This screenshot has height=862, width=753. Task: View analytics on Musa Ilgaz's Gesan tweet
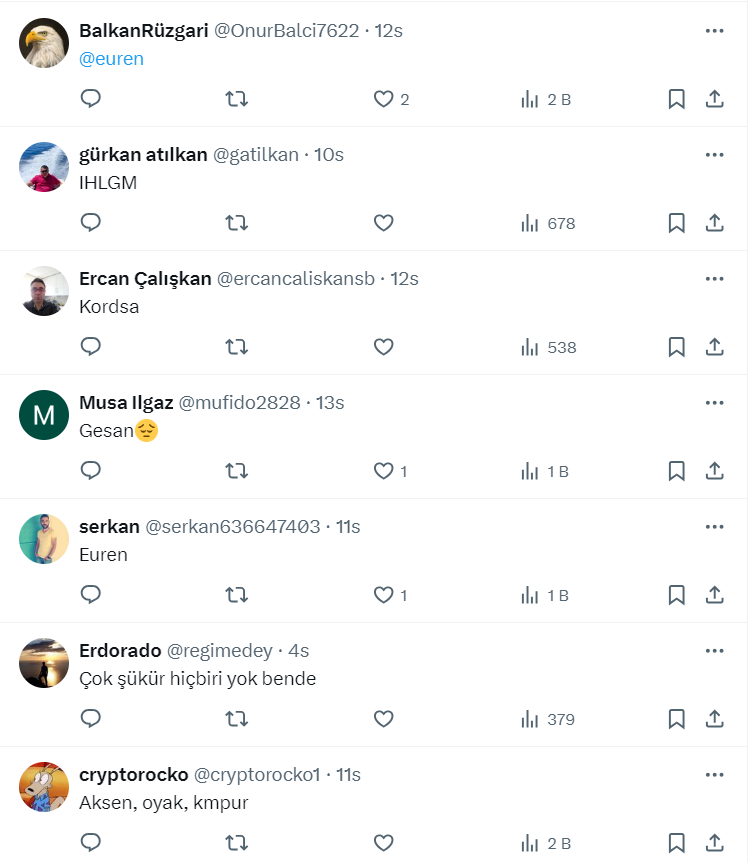(546, 471)
